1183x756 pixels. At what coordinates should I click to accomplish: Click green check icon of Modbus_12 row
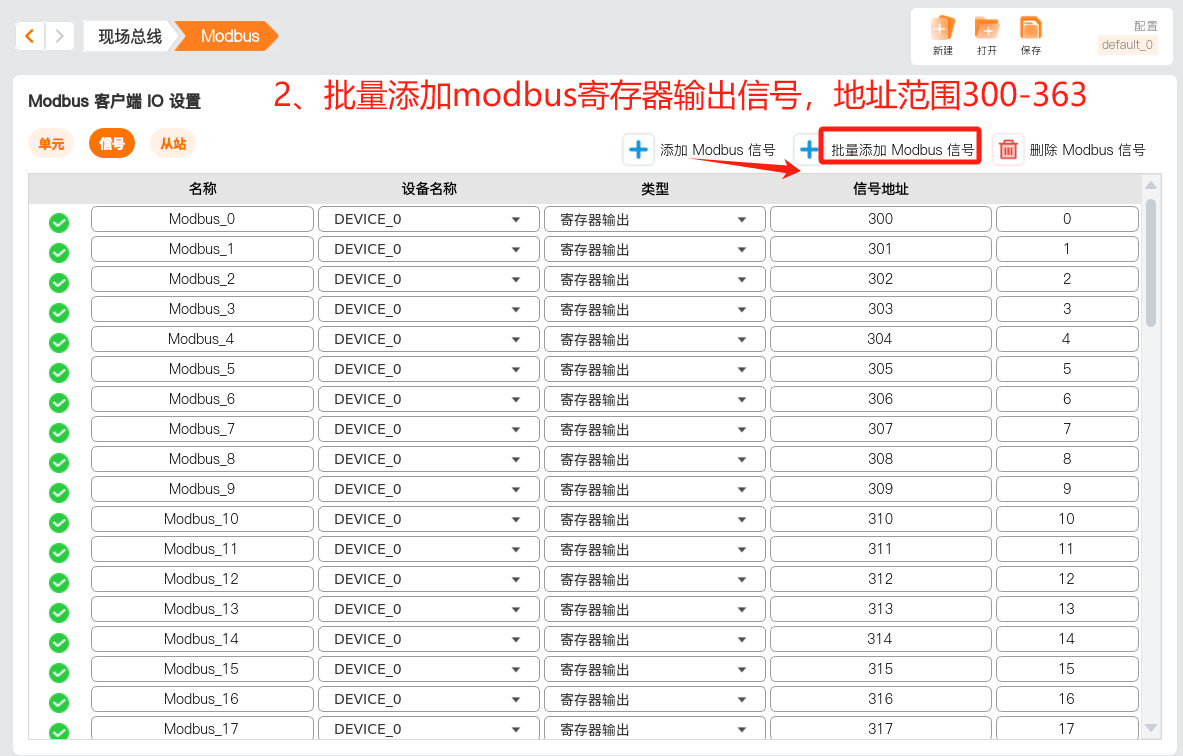pyautogui.click(x=59, y=582)
